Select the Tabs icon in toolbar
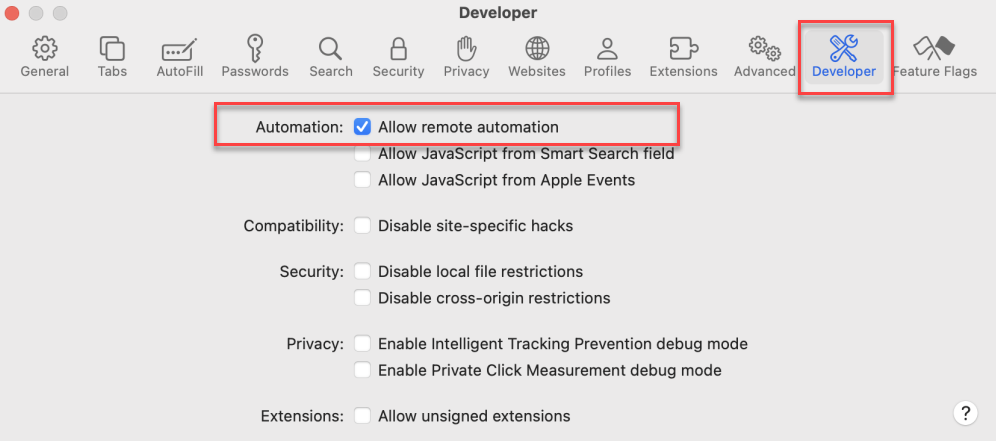Image resolution: width=996 pixels, height=441 pixels. tap(112, 48)
